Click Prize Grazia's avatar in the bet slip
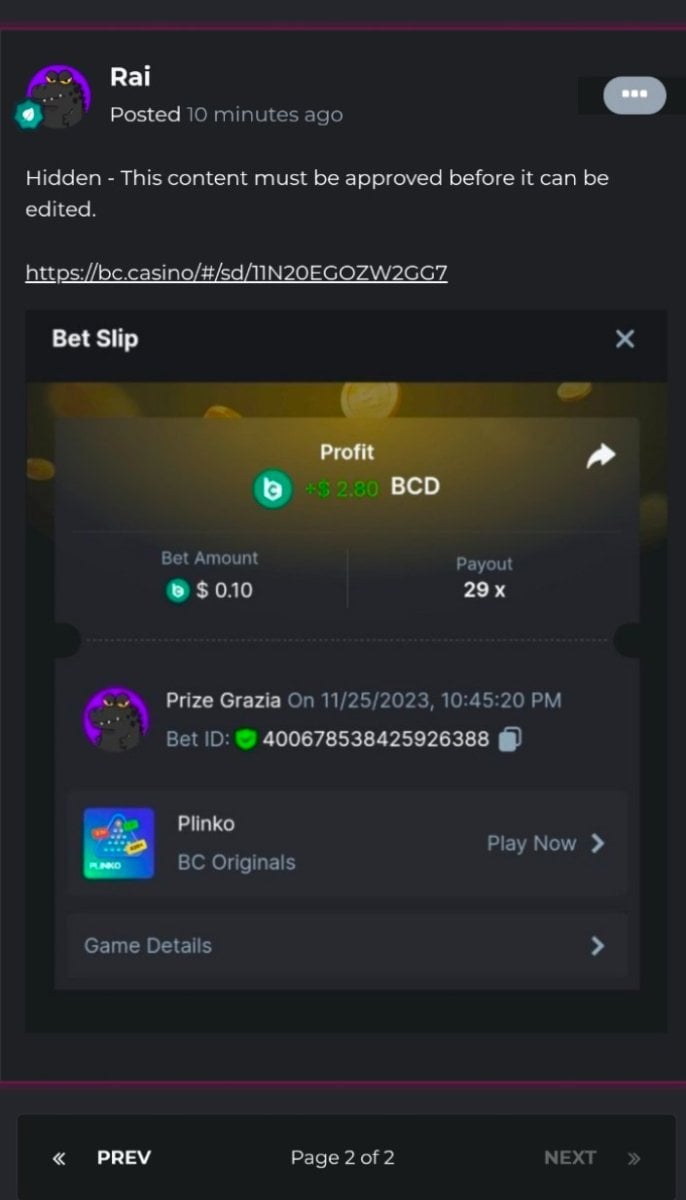Image resolution: width=686 pixels, height=1200 pixels. pos(117,719)
